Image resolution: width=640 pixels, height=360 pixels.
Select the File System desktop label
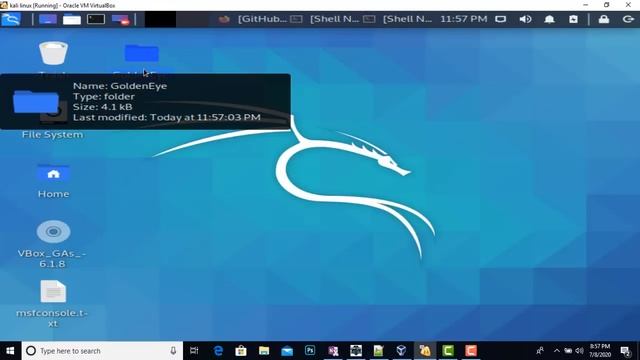(x=53, y=135)
